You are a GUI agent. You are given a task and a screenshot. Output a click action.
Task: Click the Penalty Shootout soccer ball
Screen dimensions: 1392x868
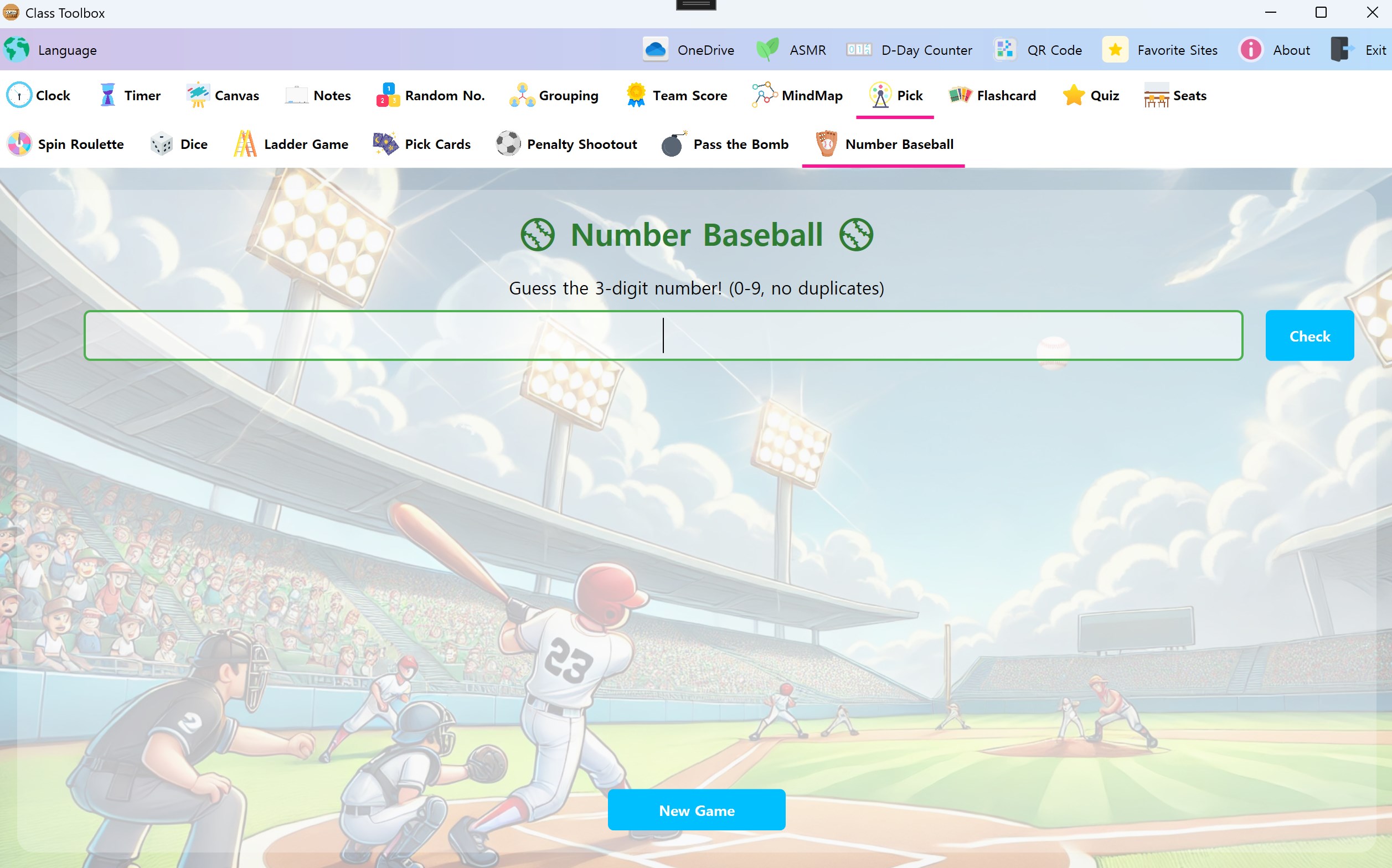[508, 144]
